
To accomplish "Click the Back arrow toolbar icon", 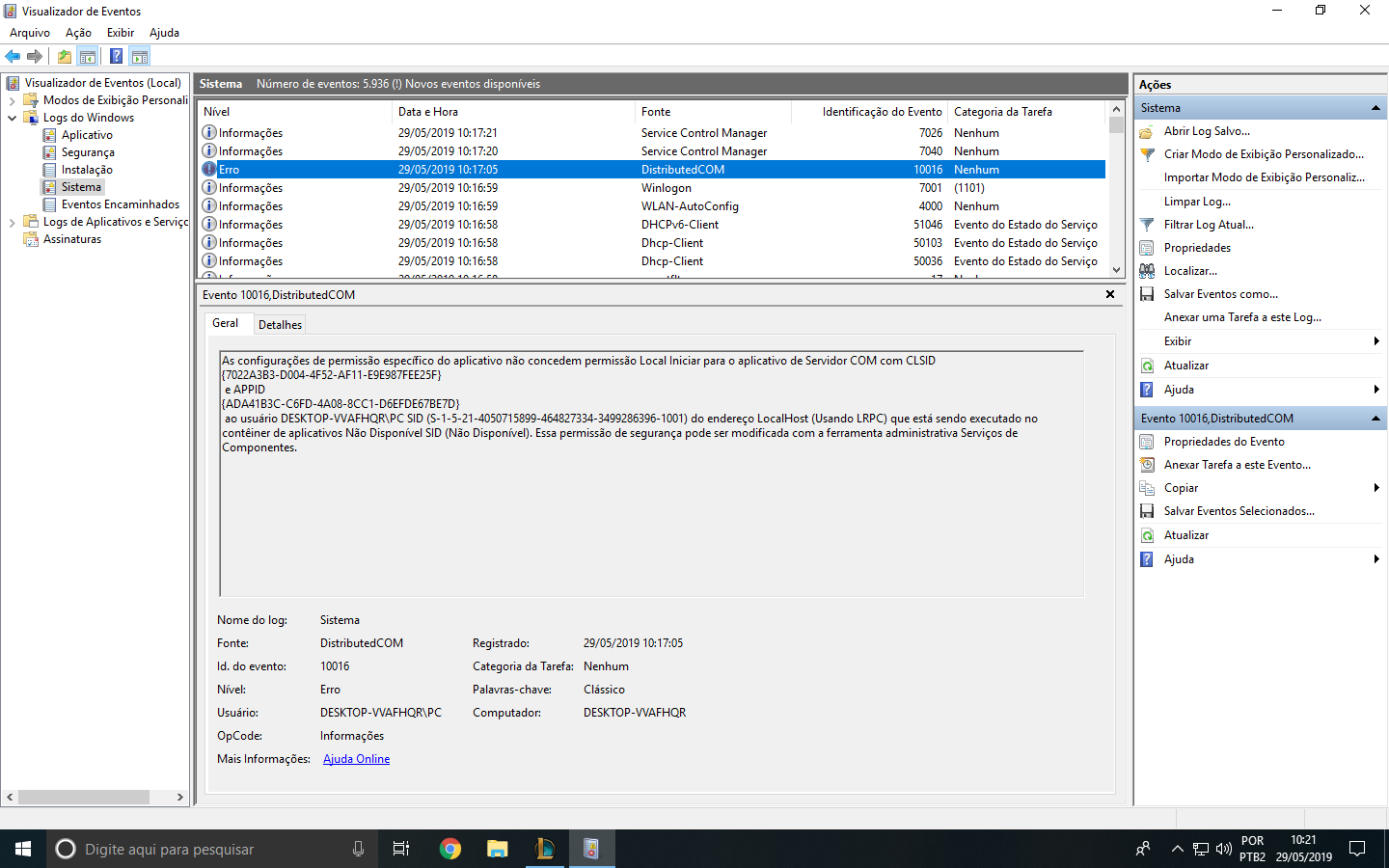I will click(13, 56).
